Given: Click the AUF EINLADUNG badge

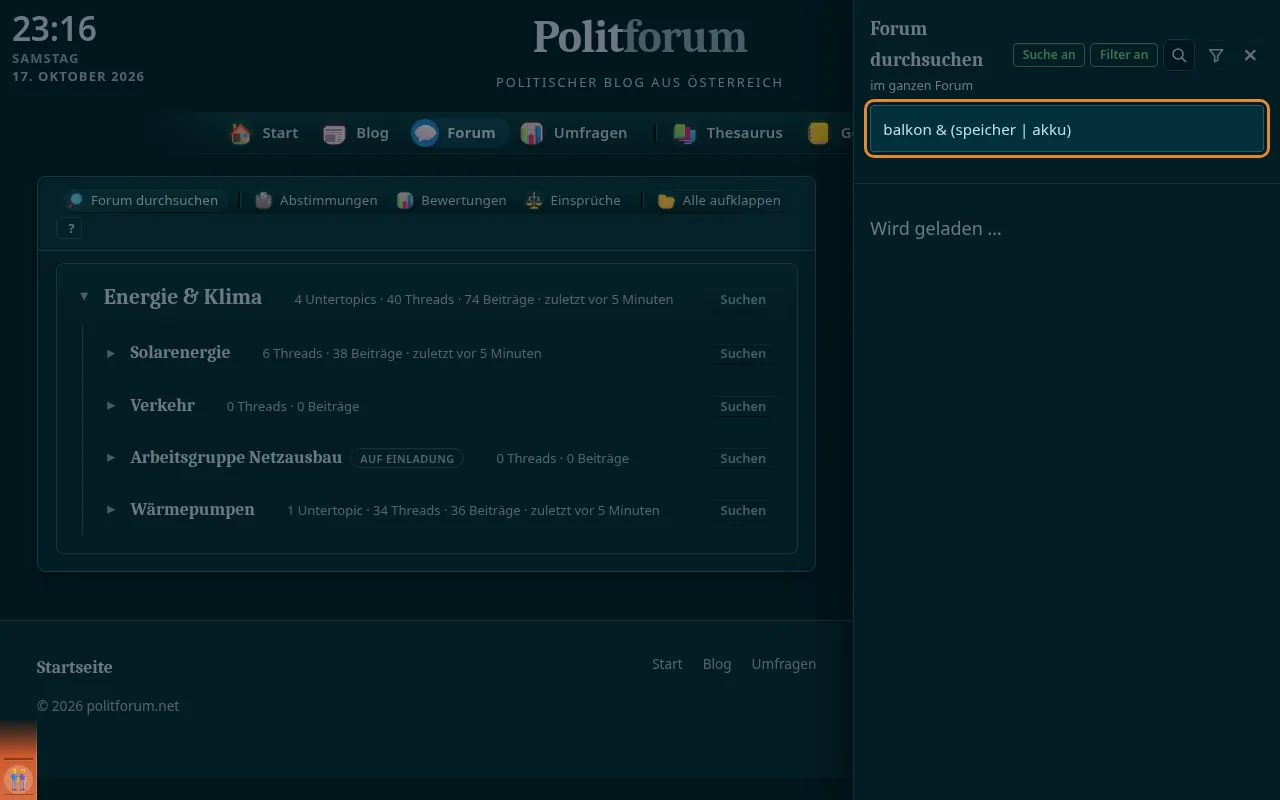Looking at the screenshot, I should [407, 458].
